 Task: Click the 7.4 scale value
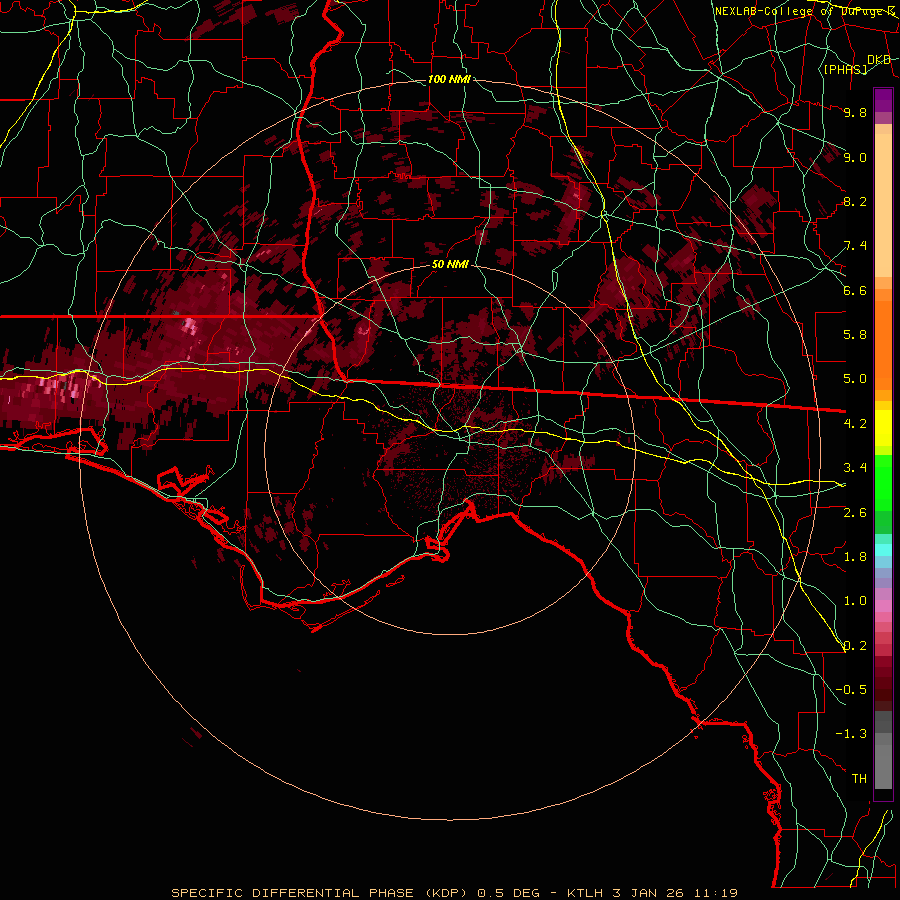coord(855,246)
